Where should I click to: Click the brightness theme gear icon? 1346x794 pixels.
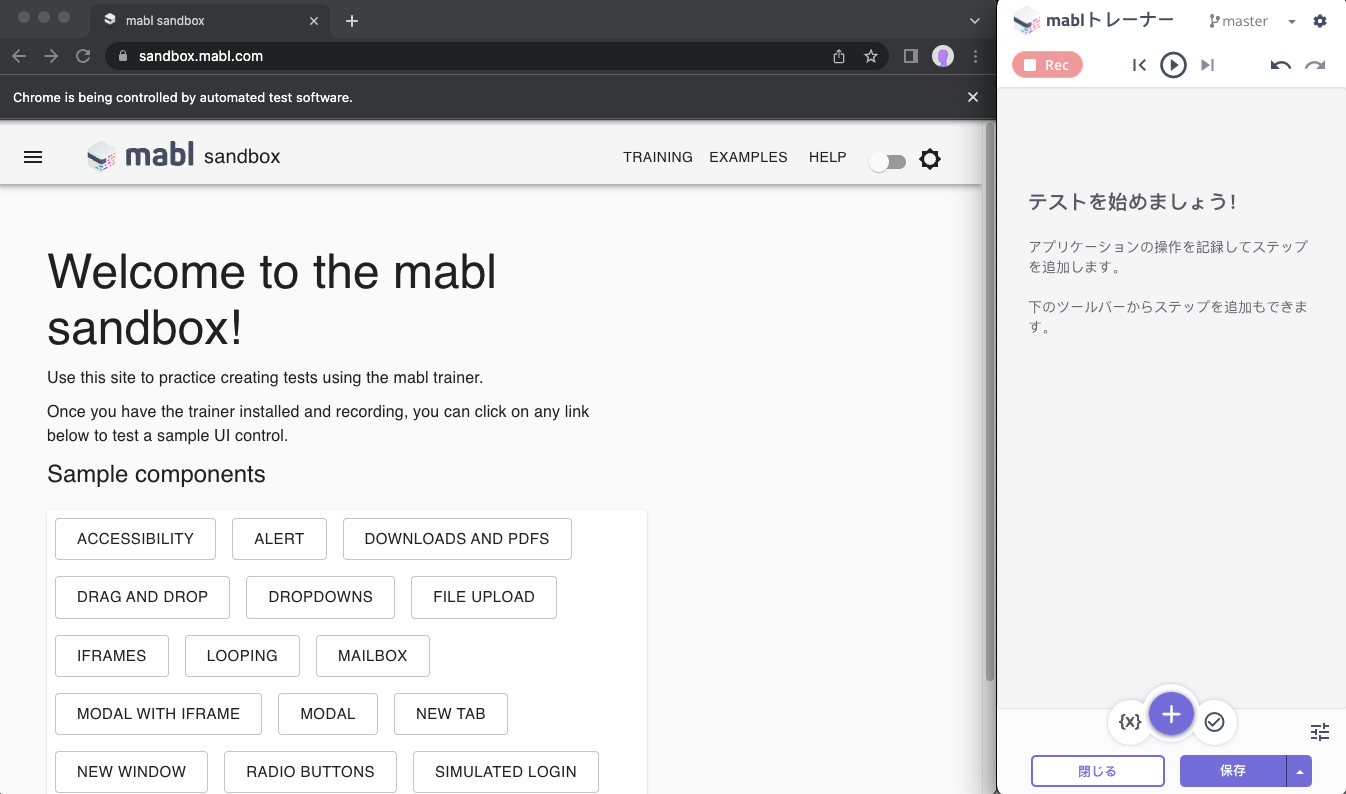point(930,159)
